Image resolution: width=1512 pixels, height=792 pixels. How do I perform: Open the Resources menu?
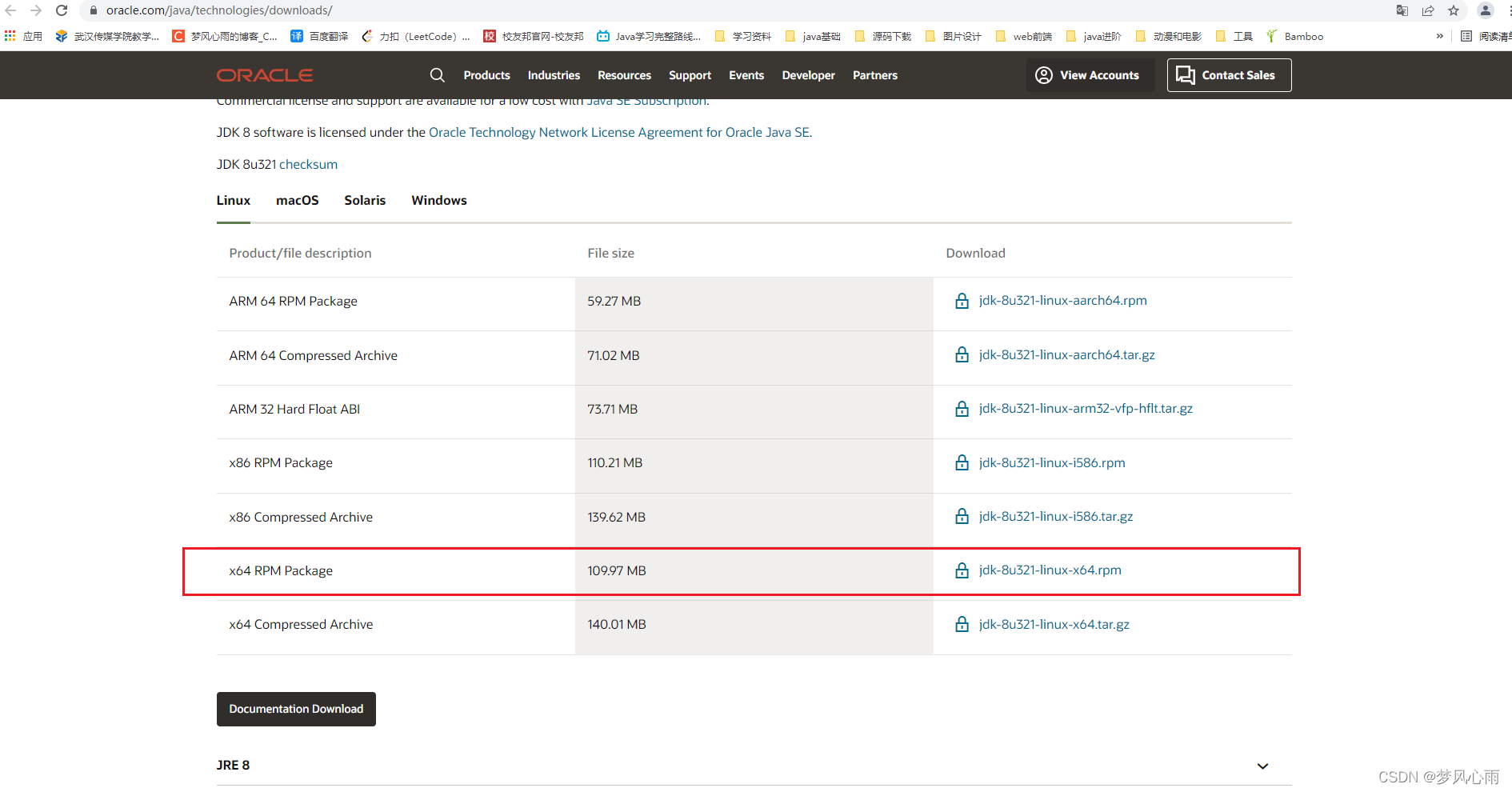tap(624, 75)
